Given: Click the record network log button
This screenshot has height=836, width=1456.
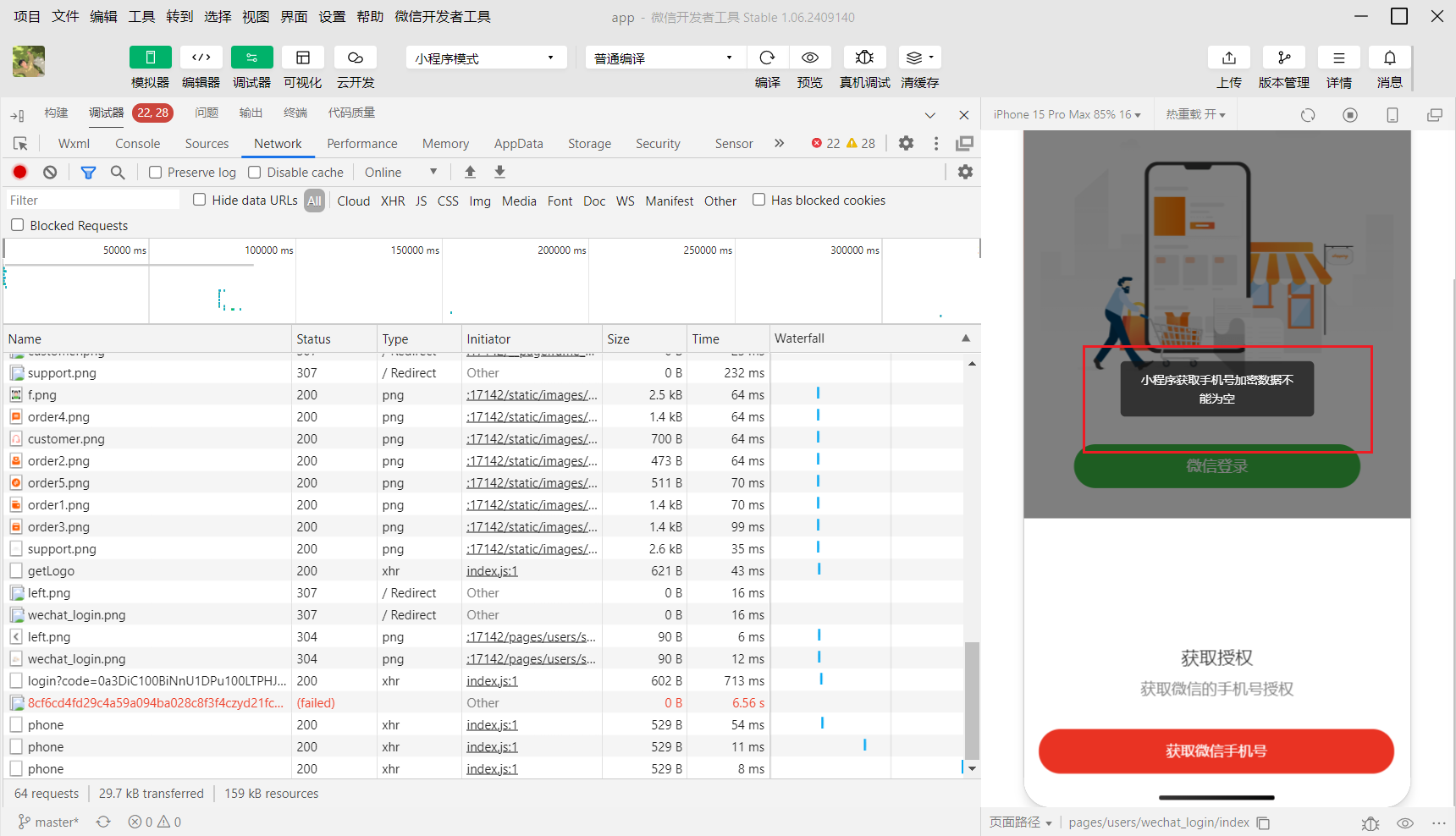Looking at the screenshot, I should click(20, 172).
